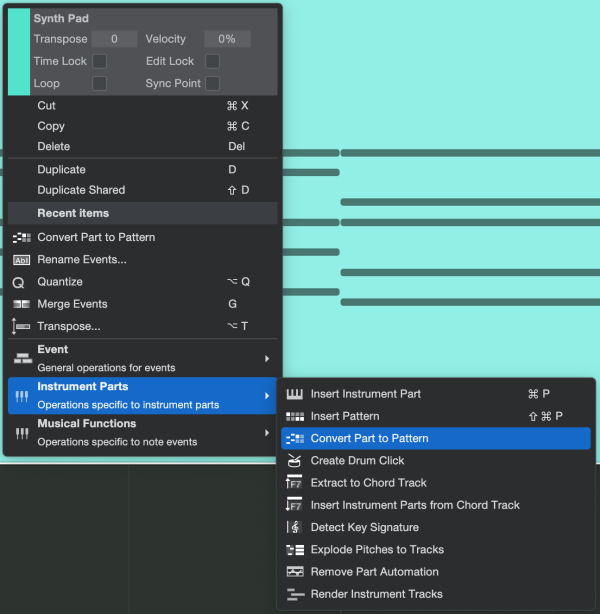Click the Recent items header

143,213
